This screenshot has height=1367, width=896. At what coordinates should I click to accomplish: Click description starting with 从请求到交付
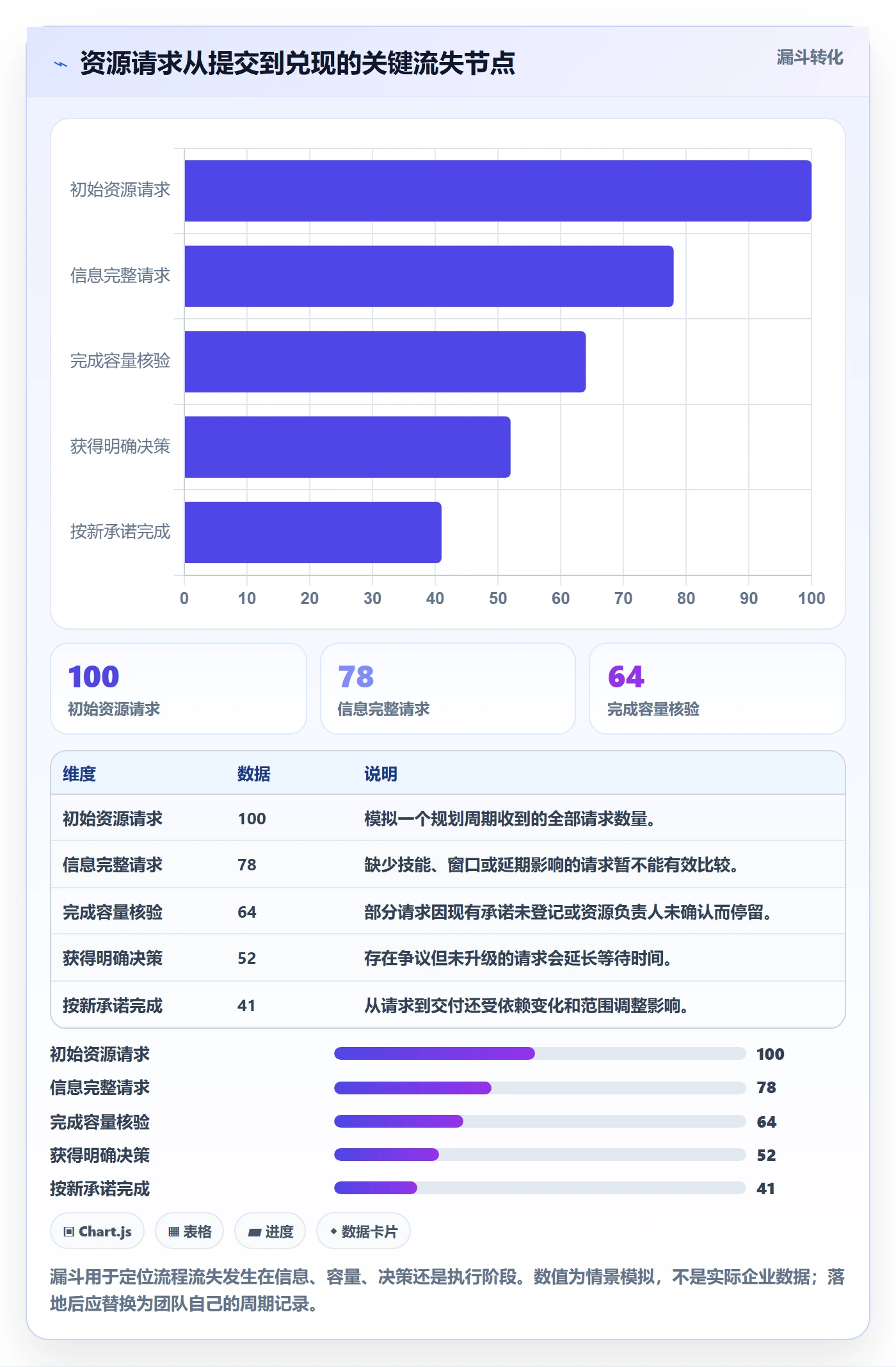[527, 1005]
